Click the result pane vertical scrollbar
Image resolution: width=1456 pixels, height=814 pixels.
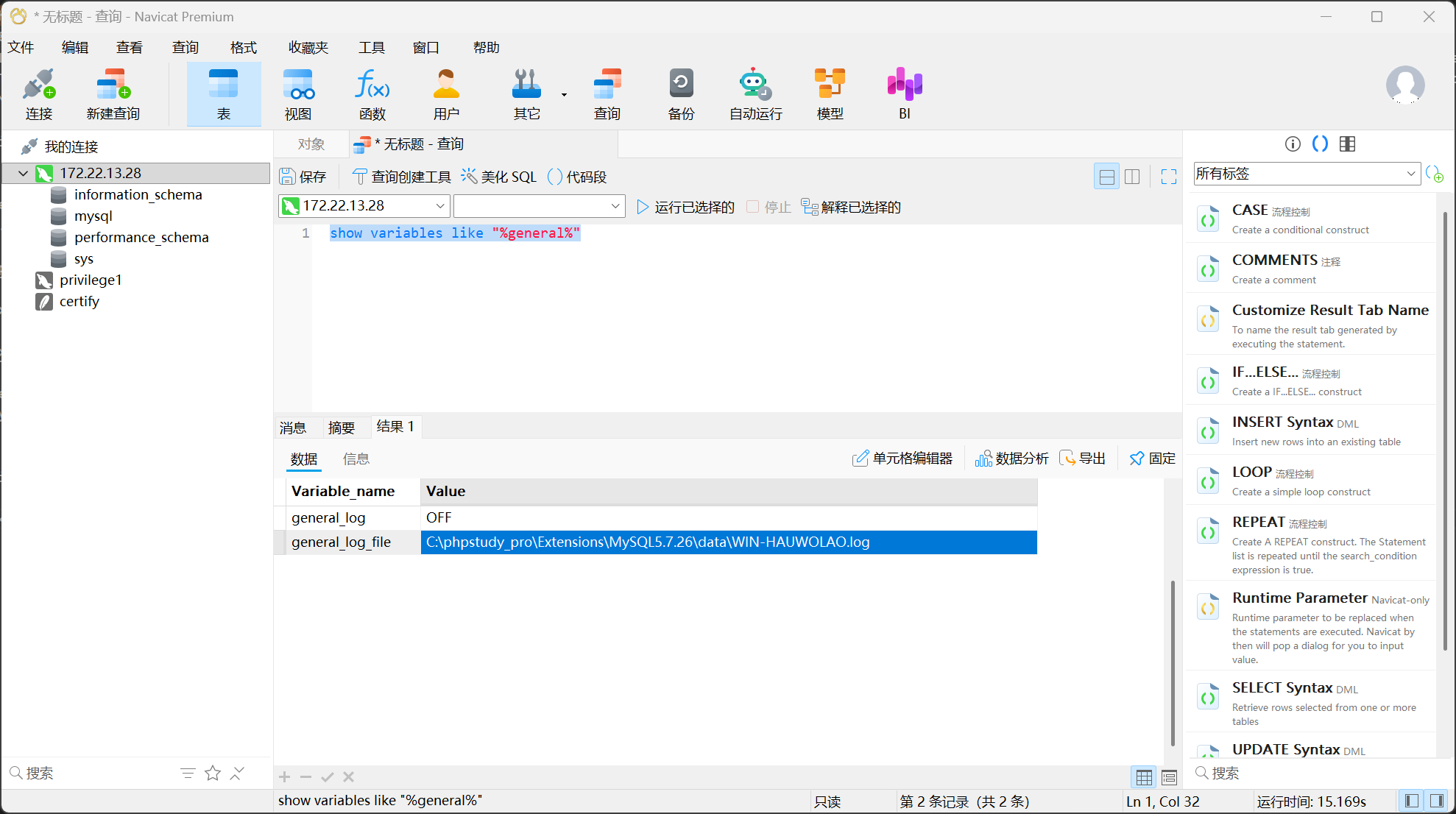(1172, 662)
